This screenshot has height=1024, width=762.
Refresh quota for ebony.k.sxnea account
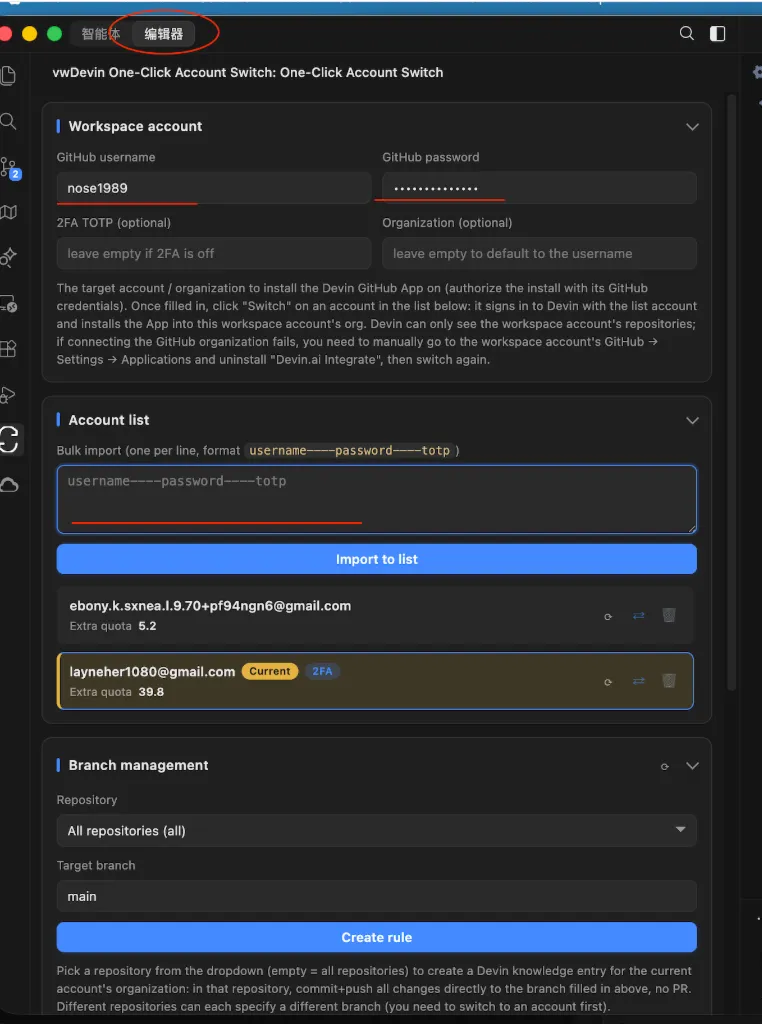[x=608, y=616]
